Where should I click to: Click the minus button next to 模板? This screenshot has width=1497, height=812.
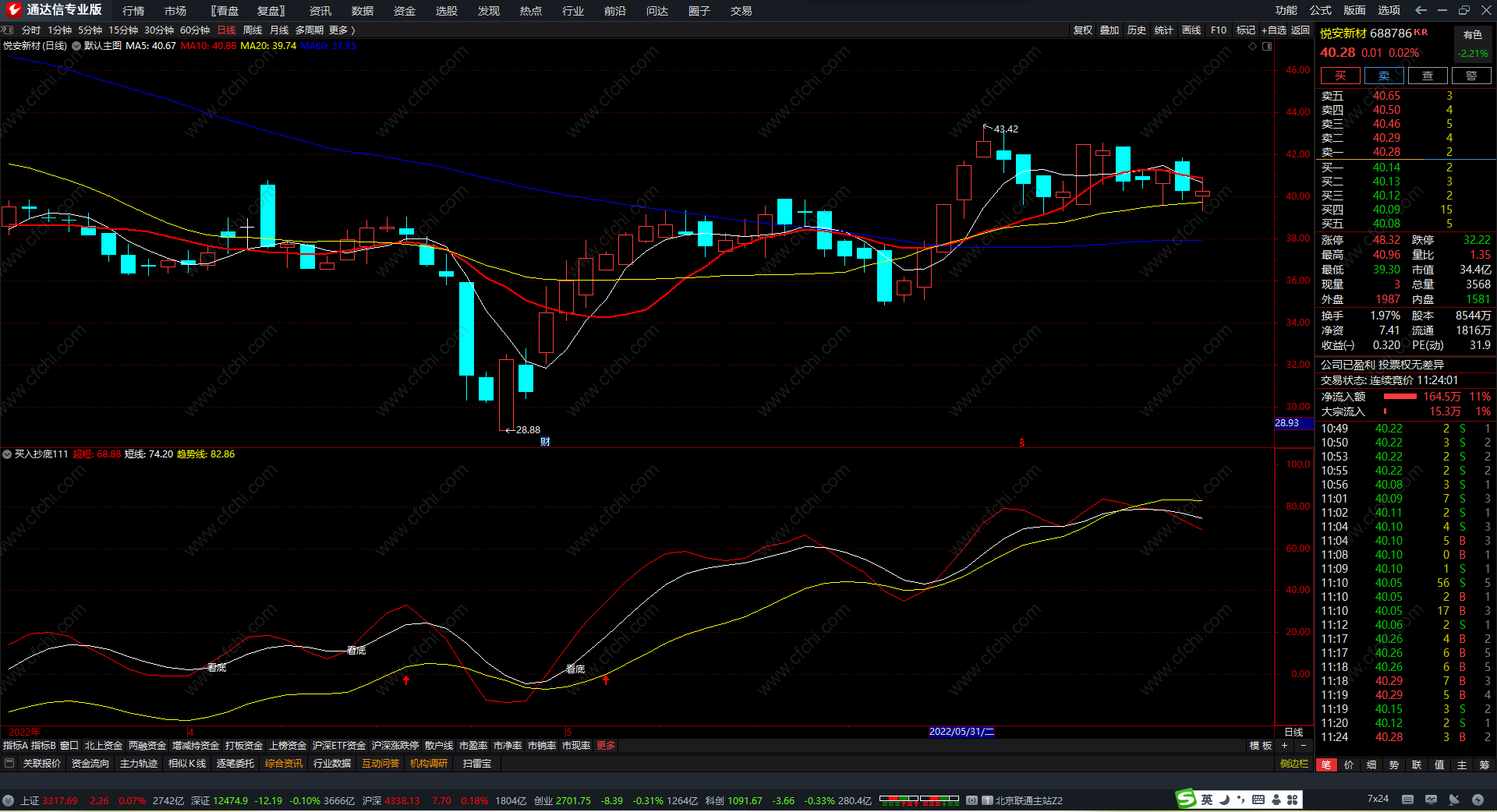pos(1303,746)
